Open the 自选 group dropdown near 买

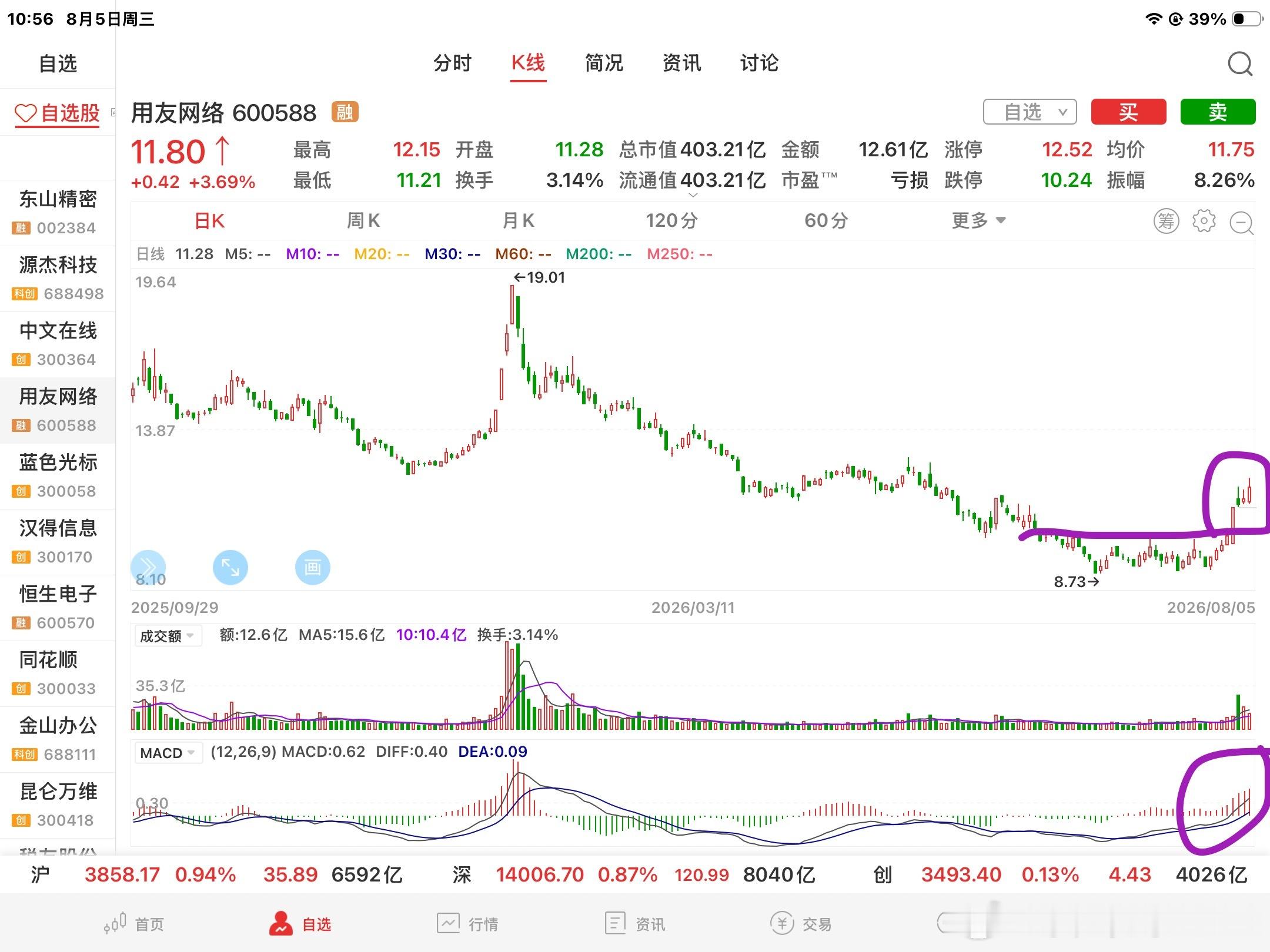click(1030, 112)
